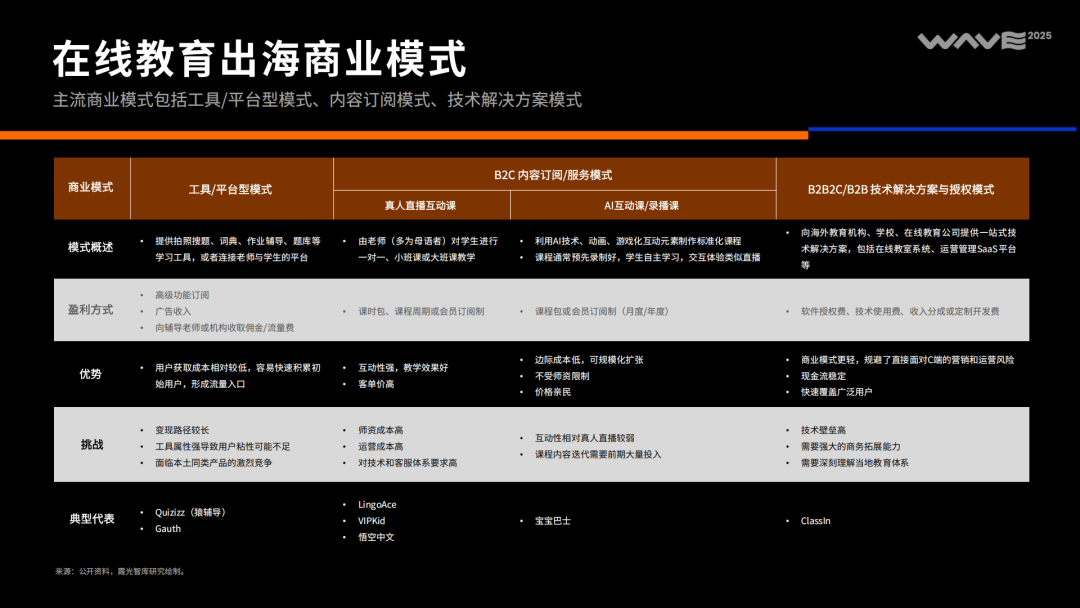Open the 高级功能订阅 revenue item
Image resolution: width=1080 pixels, height=608 pixels.
[x=184, y=294]
